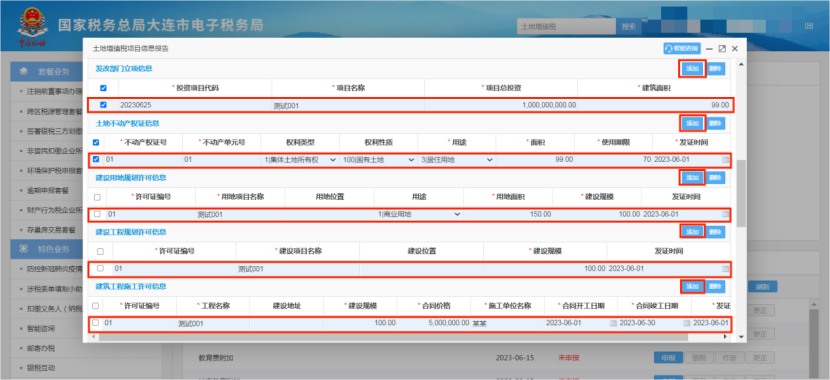Viewport: 830px width, 380px height.
Task: Open calendar icon beside 合同开工日期 2023-06-01
Action: [x=613, y=323]
